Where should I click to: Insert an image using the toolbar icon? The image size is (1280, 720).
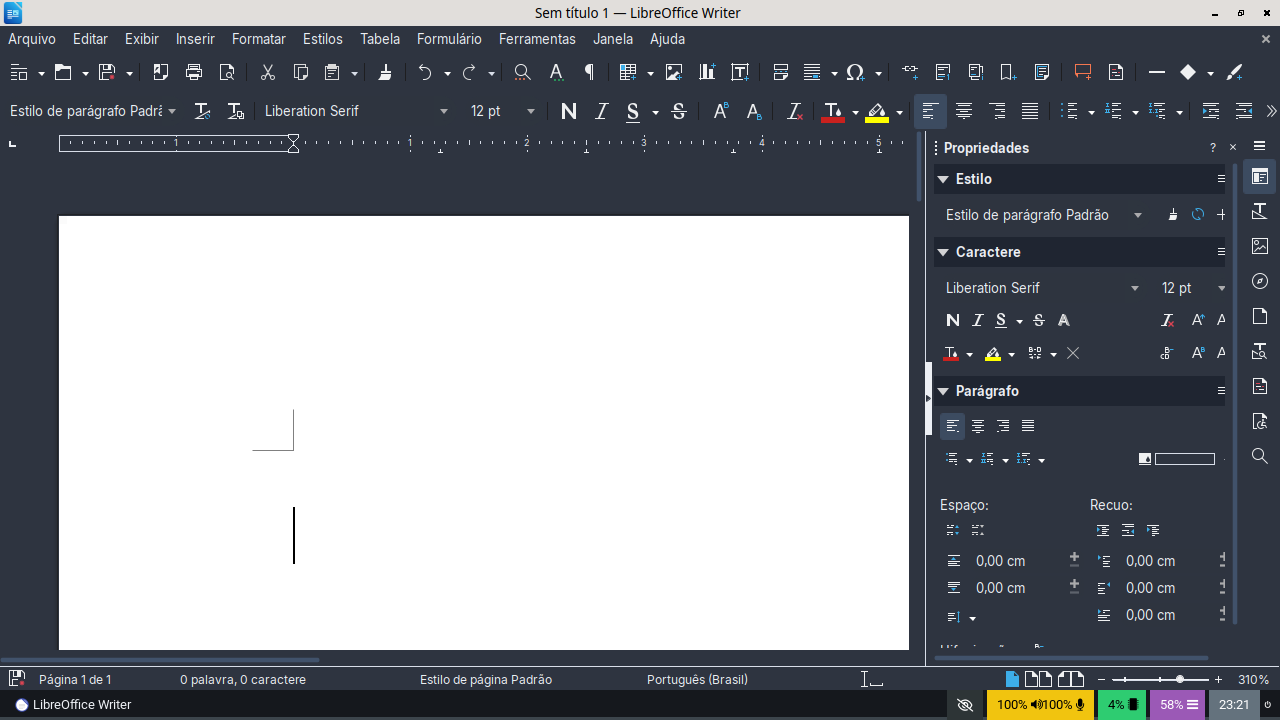point(674,72)
